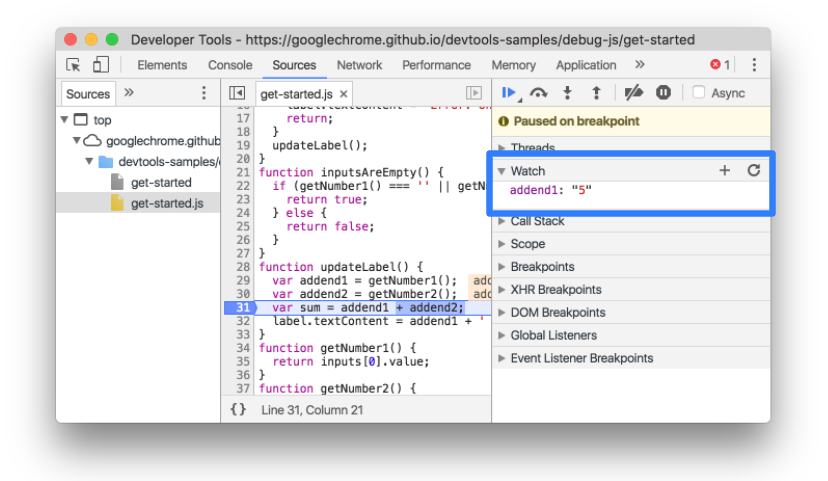
Task: Refresh the watch expressions
Action: [x=754, y=170]
